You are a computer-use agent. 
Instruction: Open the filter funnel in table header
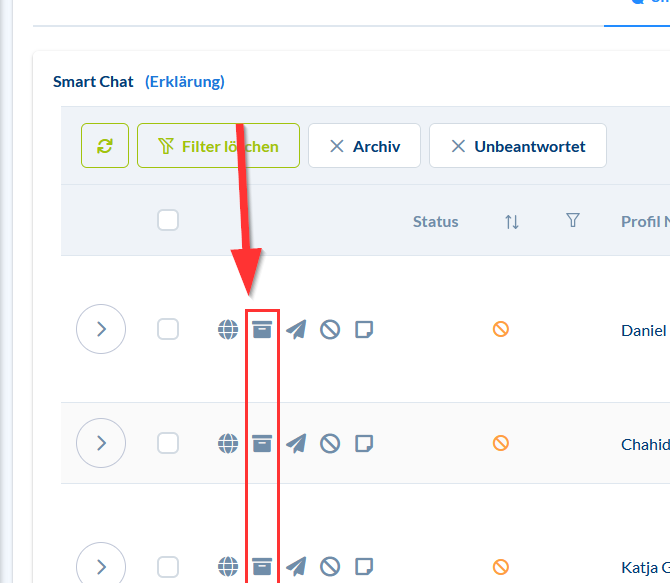[x=573, y=221]
